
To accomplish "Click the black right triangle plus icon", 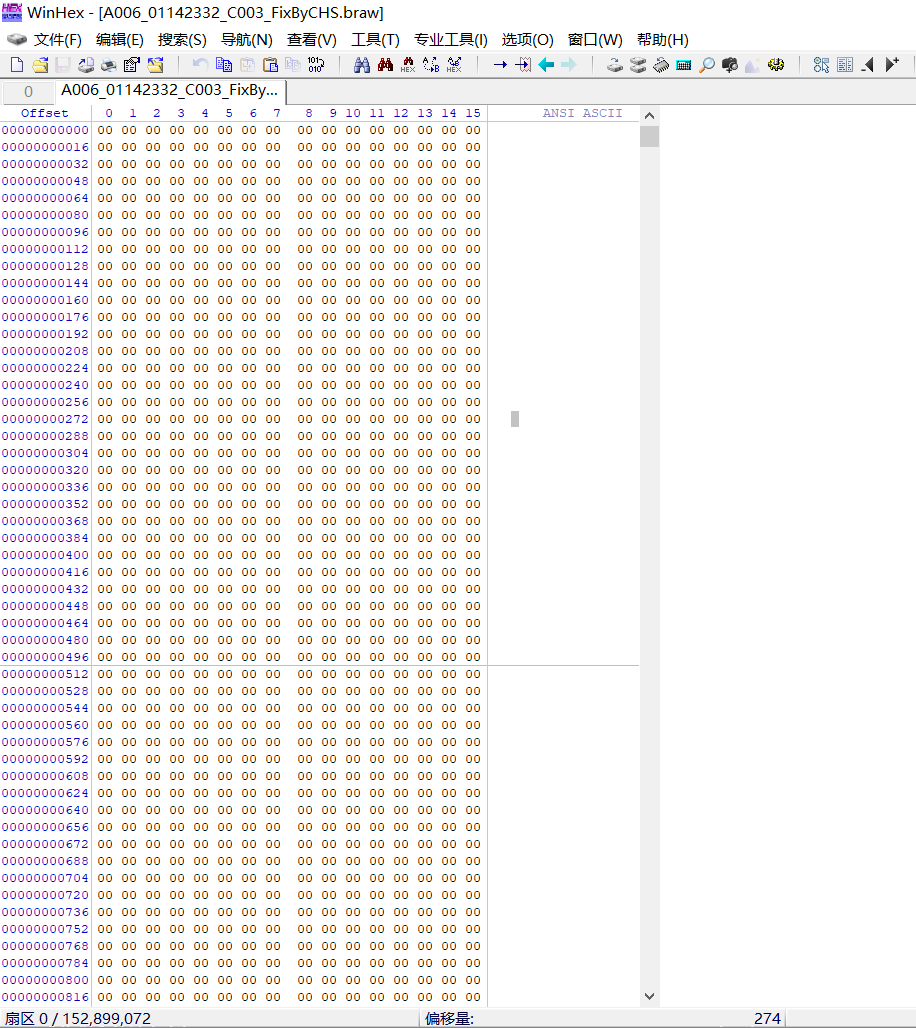I will coord(892,64).
